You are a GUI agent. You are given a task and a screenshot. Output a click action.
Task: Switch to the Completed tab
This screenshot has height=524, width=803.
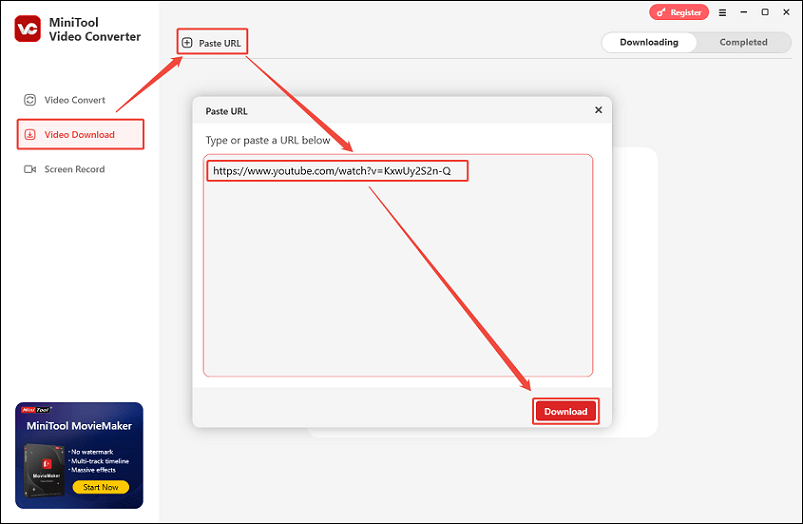pos(743,43)
